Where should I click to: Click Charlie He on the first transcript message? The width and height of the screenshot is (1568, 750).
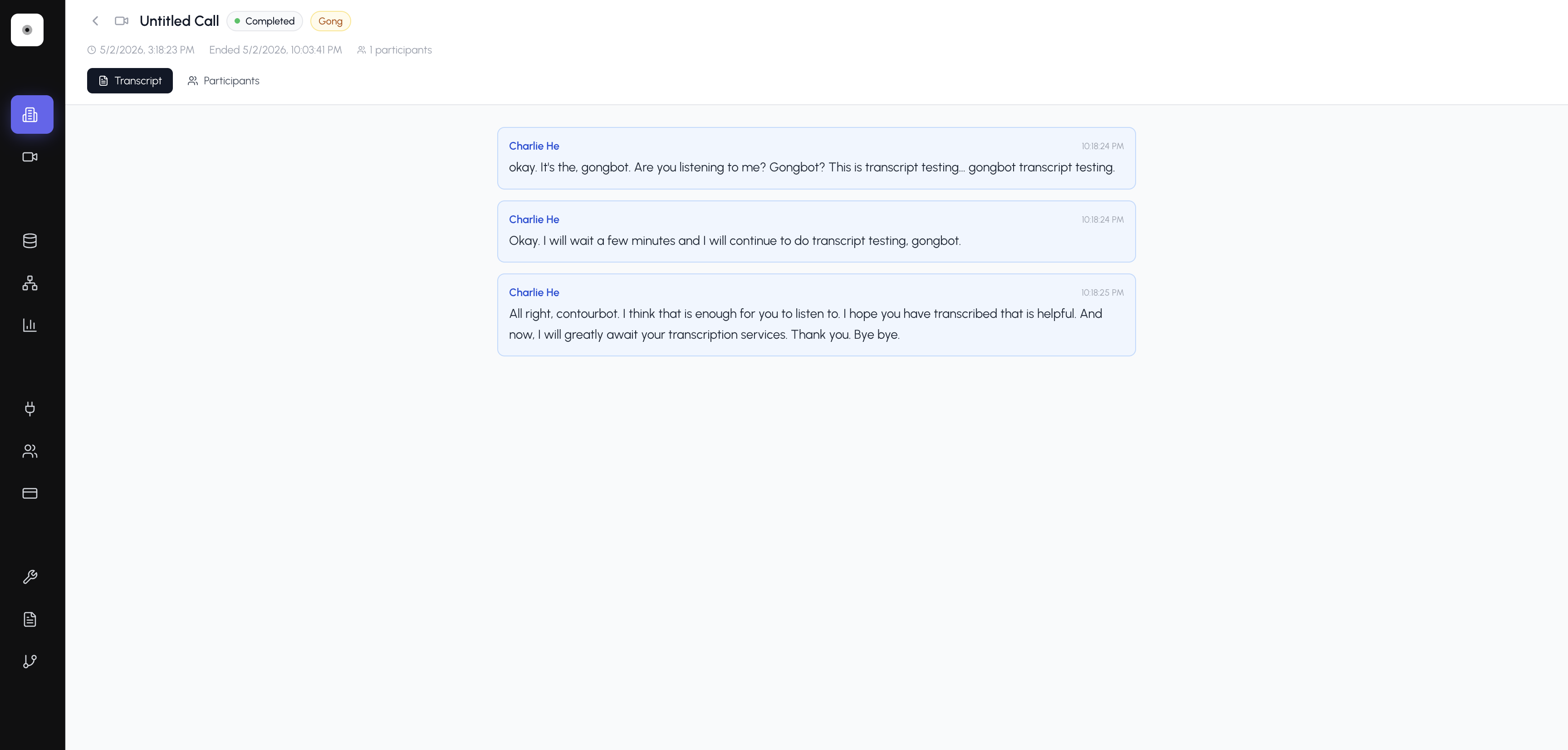(534, 146)
